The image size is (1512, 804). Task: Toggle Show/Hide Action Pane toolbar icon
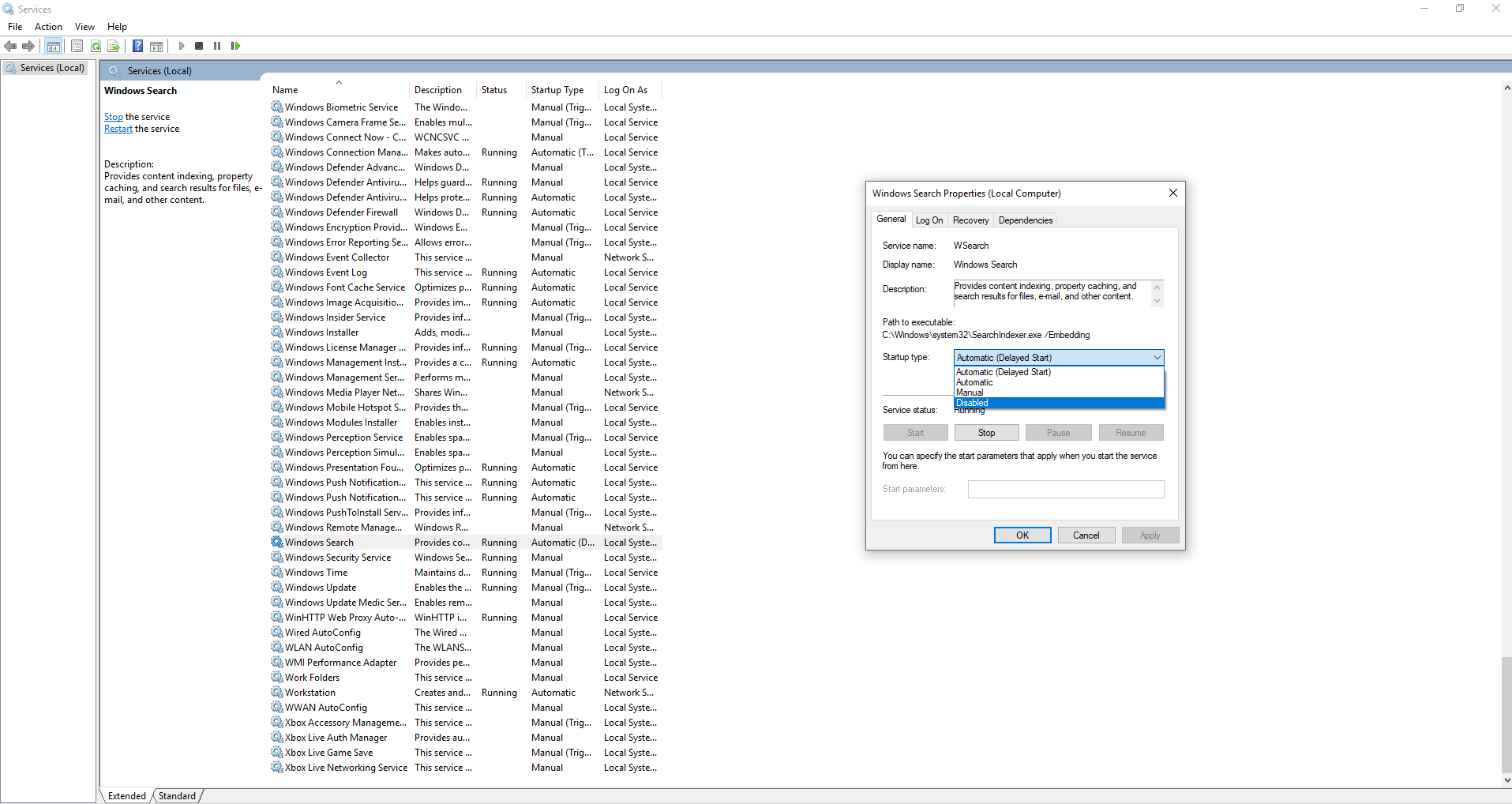tap(156, 46)
